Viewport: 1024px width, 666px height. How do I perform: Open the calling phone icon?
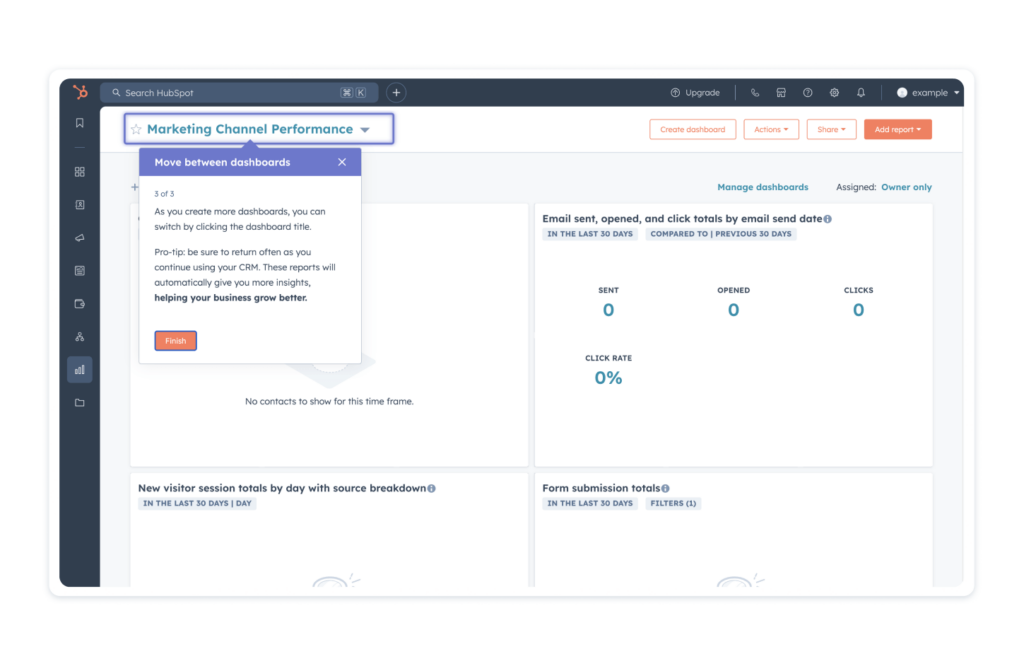pos(754,93)
